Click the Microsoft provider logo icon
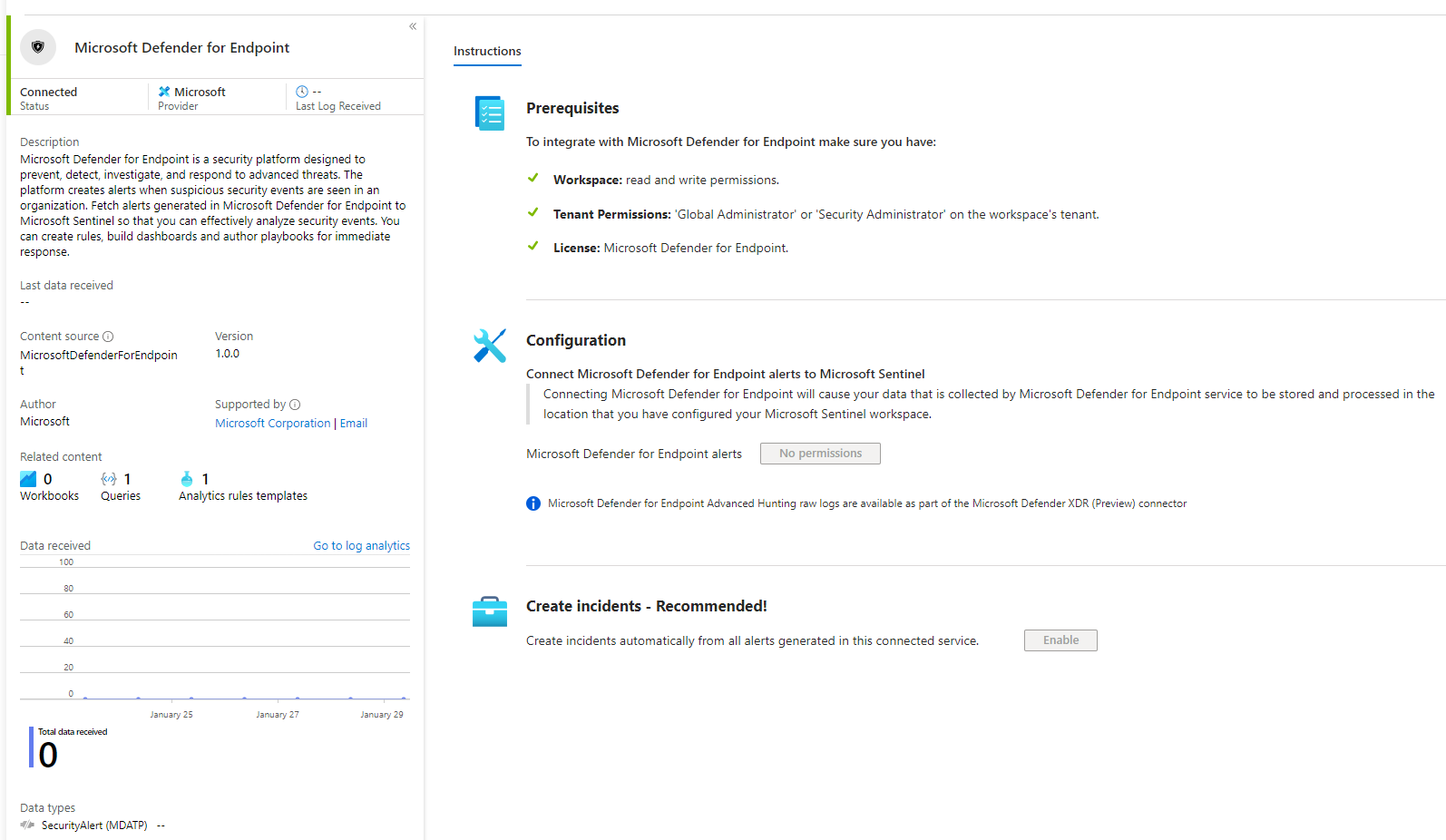 coord(164,92)
